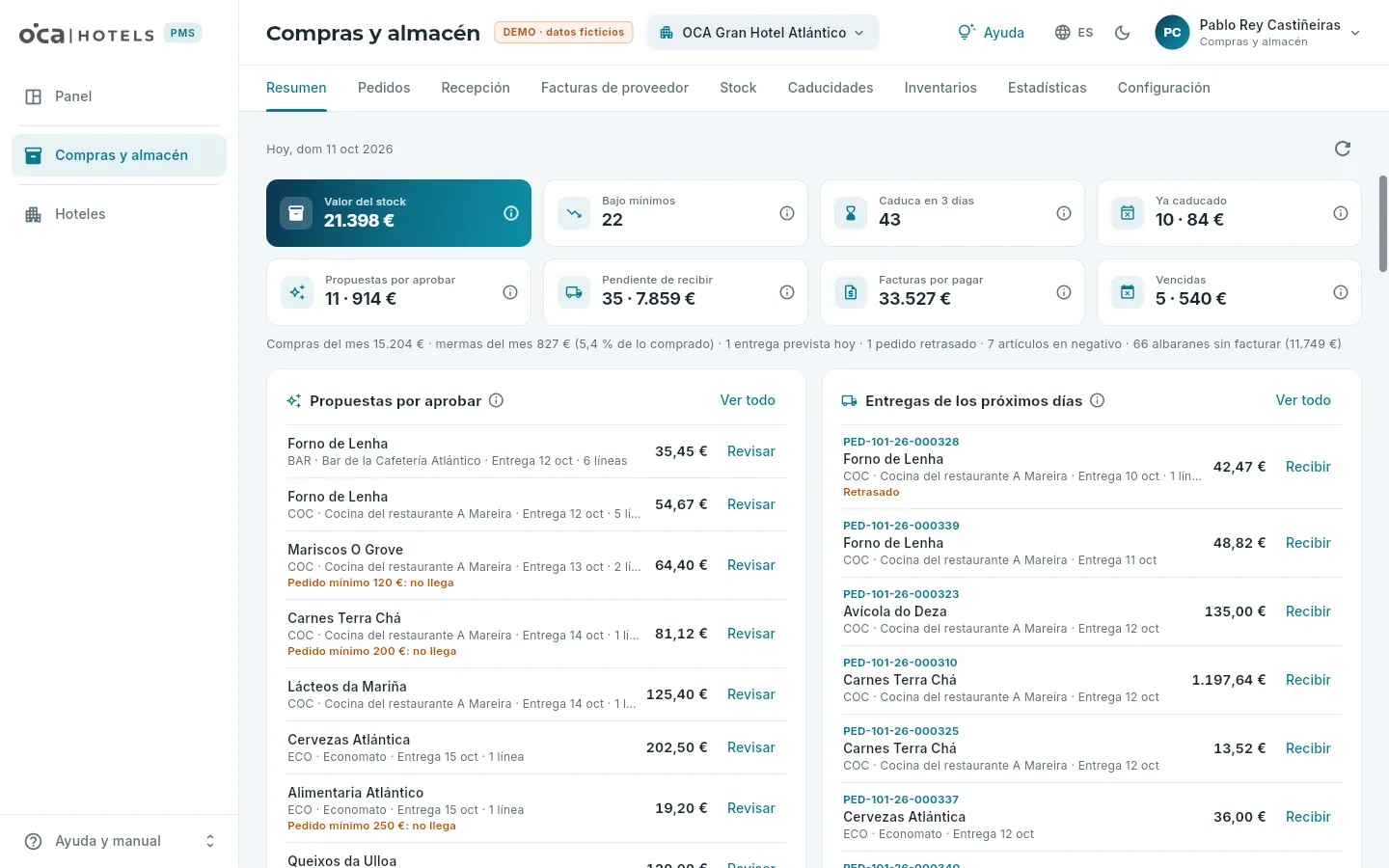The height and width of the screenshot is (868, 1389).
Task: Click Recibir for Cervezas Atlántica delivery
Action: 1308,817
